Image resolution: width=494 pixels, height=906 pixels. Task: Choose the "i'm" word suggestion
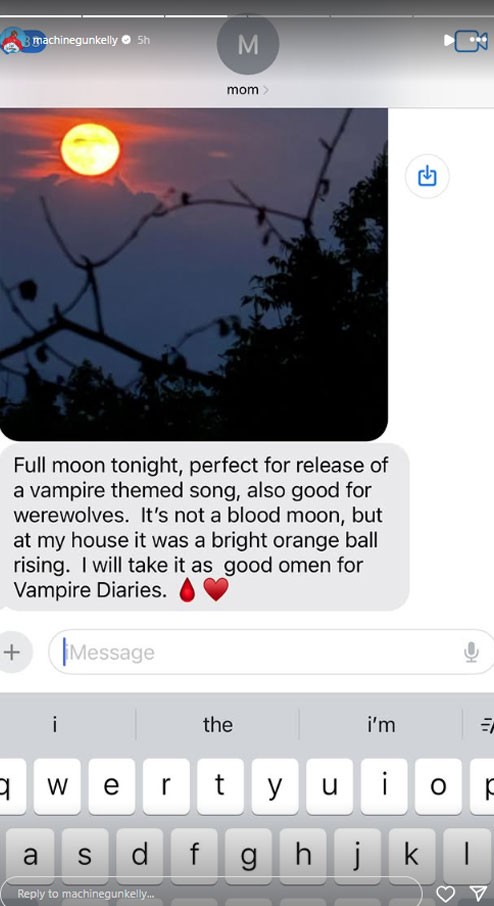[x=381, y=725]
